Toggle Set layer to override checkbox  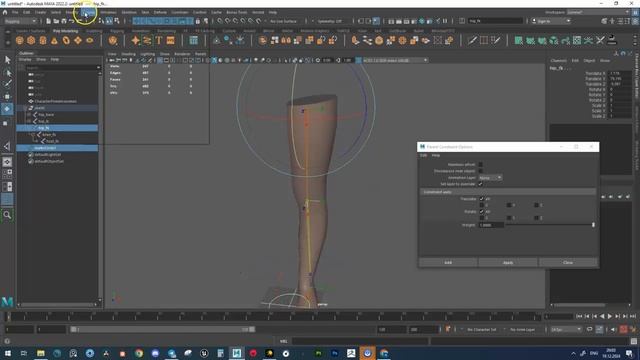480,184
